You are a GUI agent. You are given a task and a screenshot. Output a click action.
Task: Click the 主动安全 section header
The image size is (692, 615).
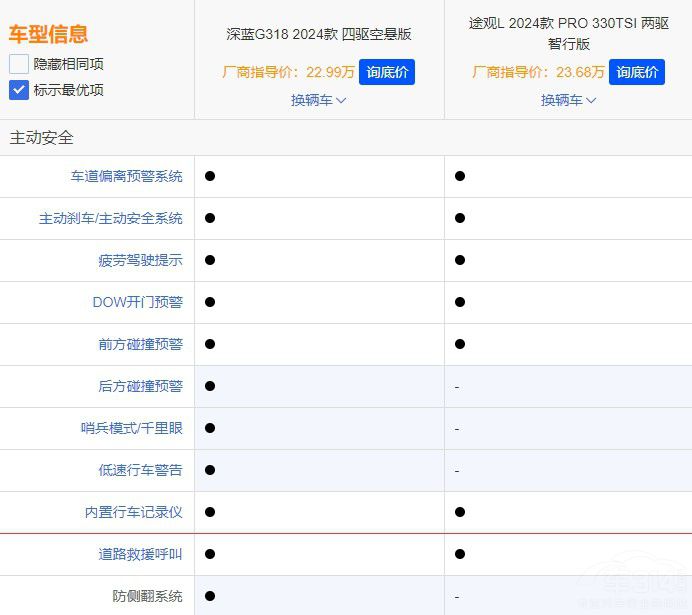point(42,138)
